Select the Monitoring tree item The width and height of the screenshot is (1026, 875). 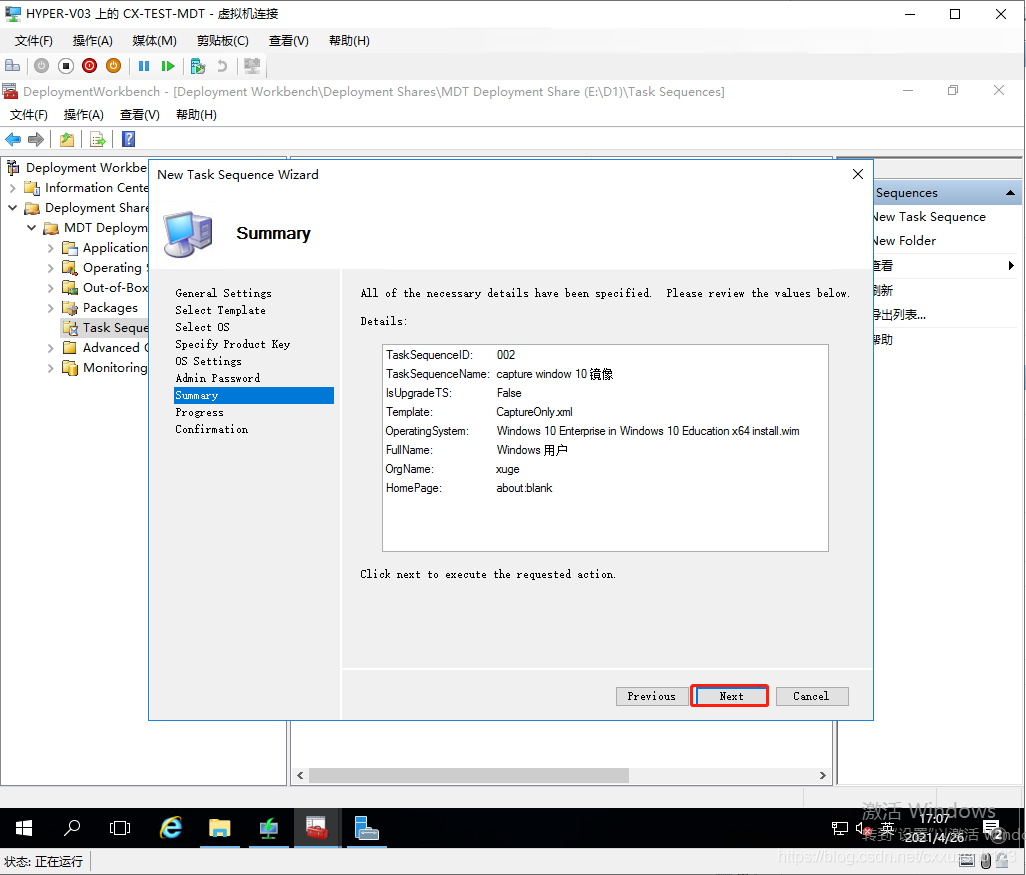pos(115,368)
